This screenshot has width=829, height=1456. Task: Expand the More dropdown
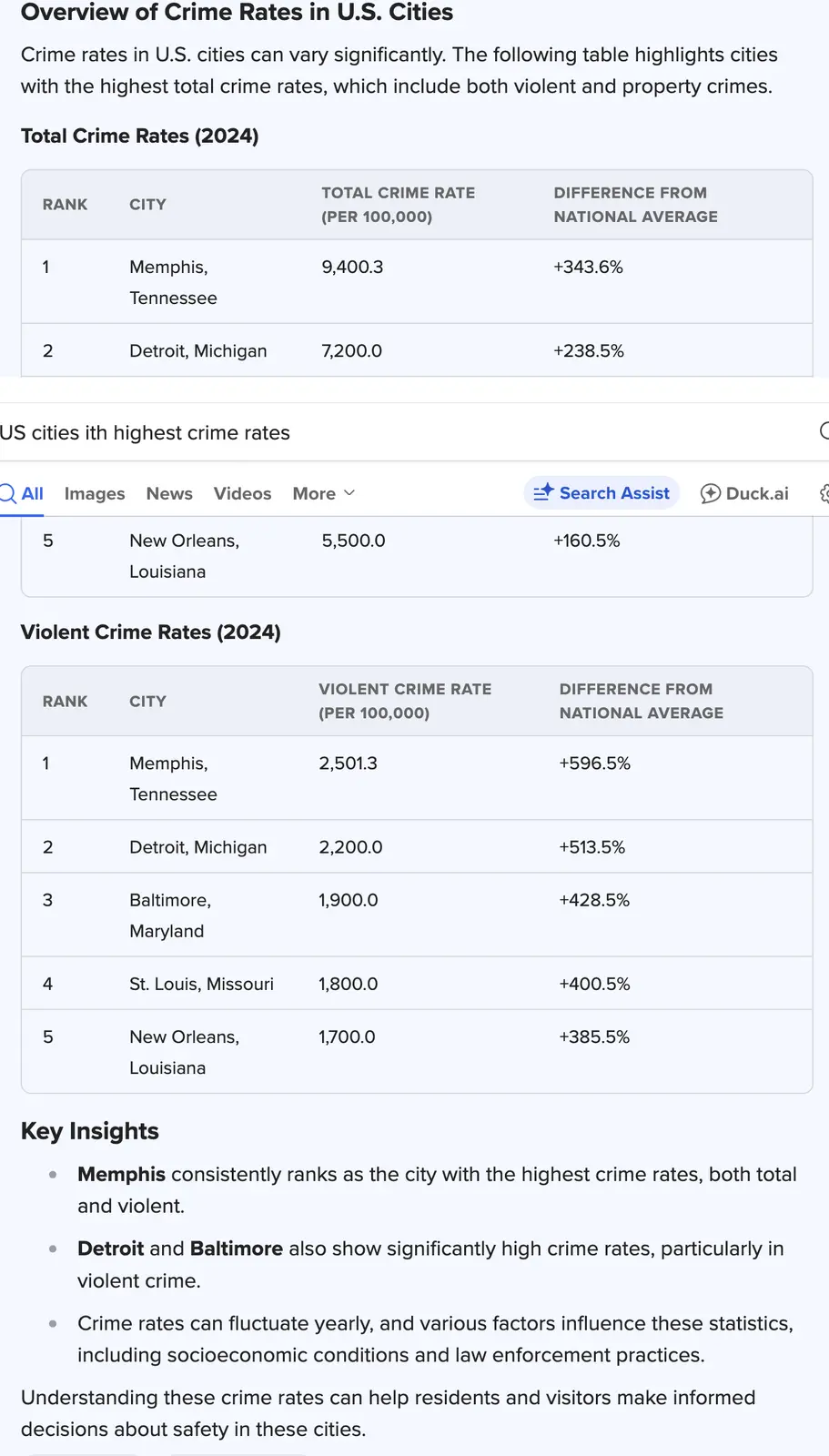pyautogui.click(x=323, y=493)
